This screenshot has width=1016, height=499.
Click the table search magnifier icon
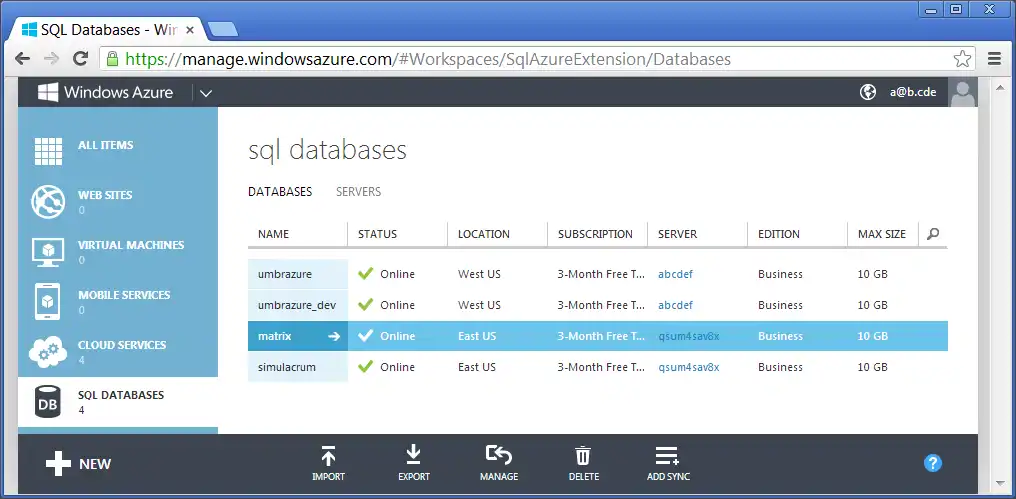click(933, 234)
